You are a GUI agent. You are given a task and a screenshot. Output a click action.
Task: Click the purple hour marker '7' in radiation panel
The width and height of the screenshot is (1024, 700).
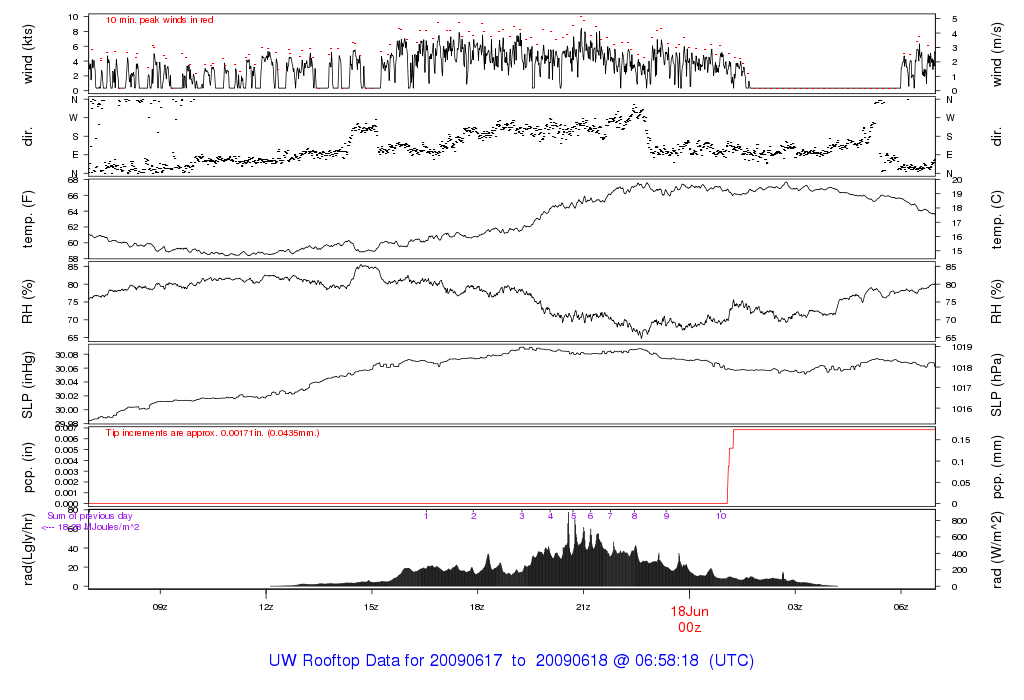pos(610,516)
